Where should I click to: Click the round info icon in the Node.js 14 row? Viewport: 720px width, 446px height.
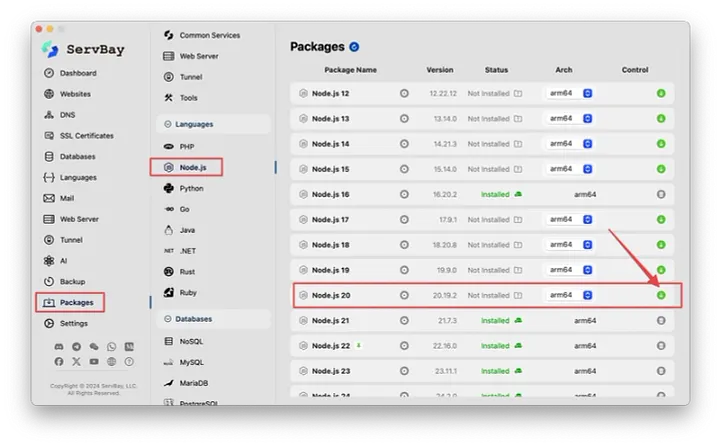pos(404,144)
